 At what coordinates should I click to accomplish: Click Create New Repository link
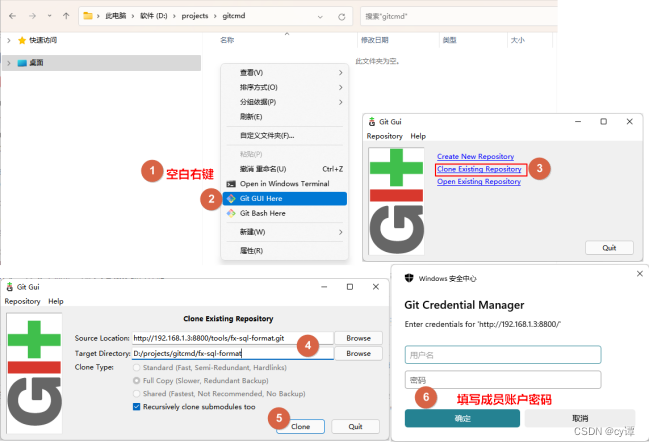[475, 156]
